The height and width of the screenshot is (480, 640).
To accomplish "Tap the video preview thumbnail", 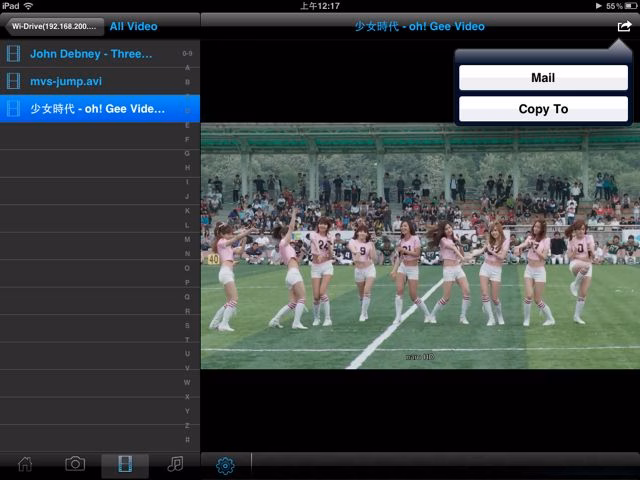I will tap(420, 246).
